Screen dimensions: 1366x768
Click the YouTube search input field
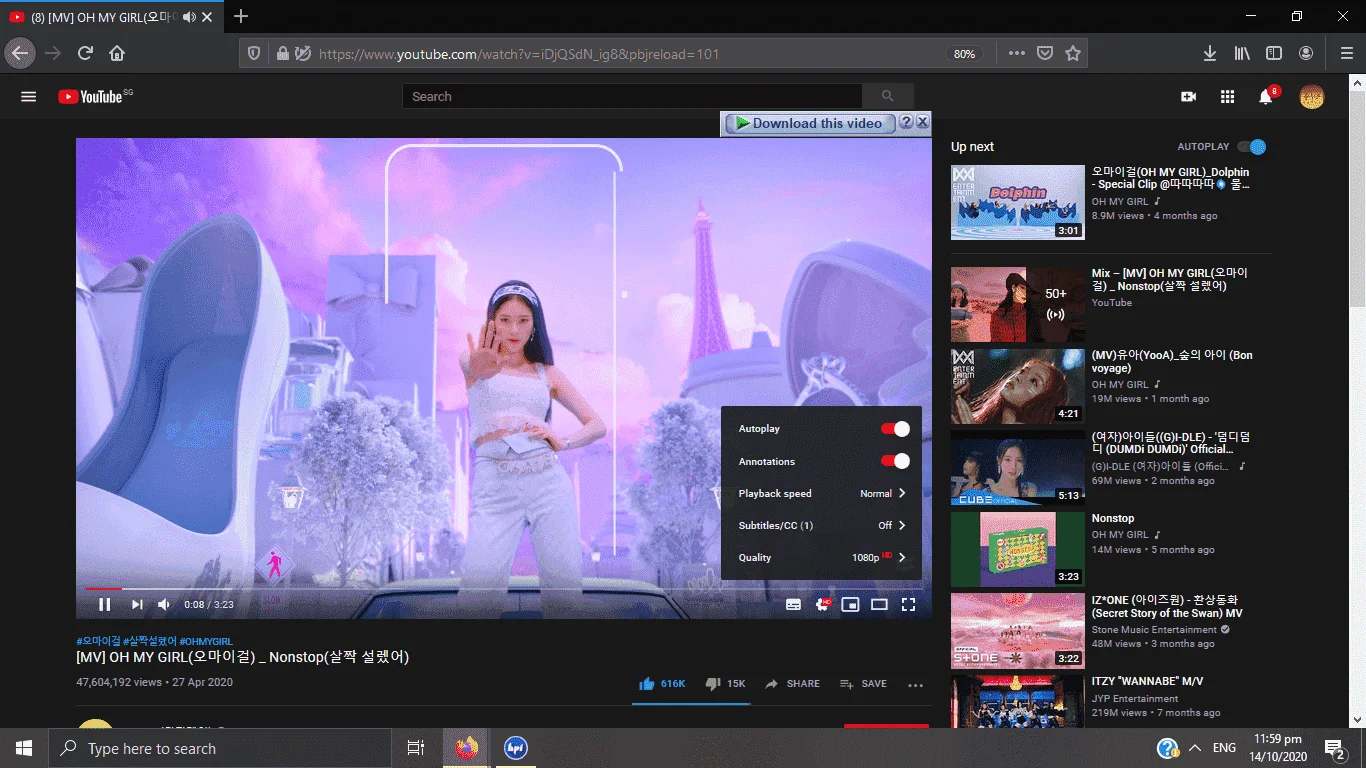(x=632, y=97)
